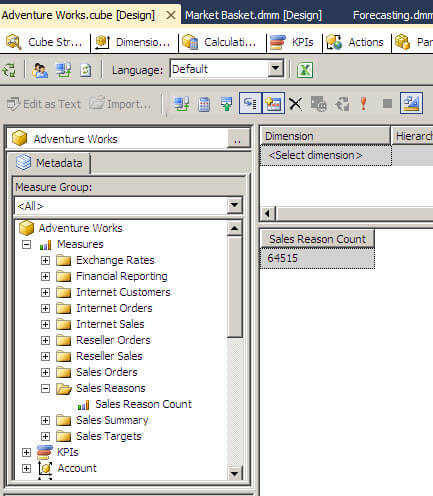The width and height of the screenshot is (433, 496).
Task: Expand the Sales Targets folder
Action: tap(45, 436)
